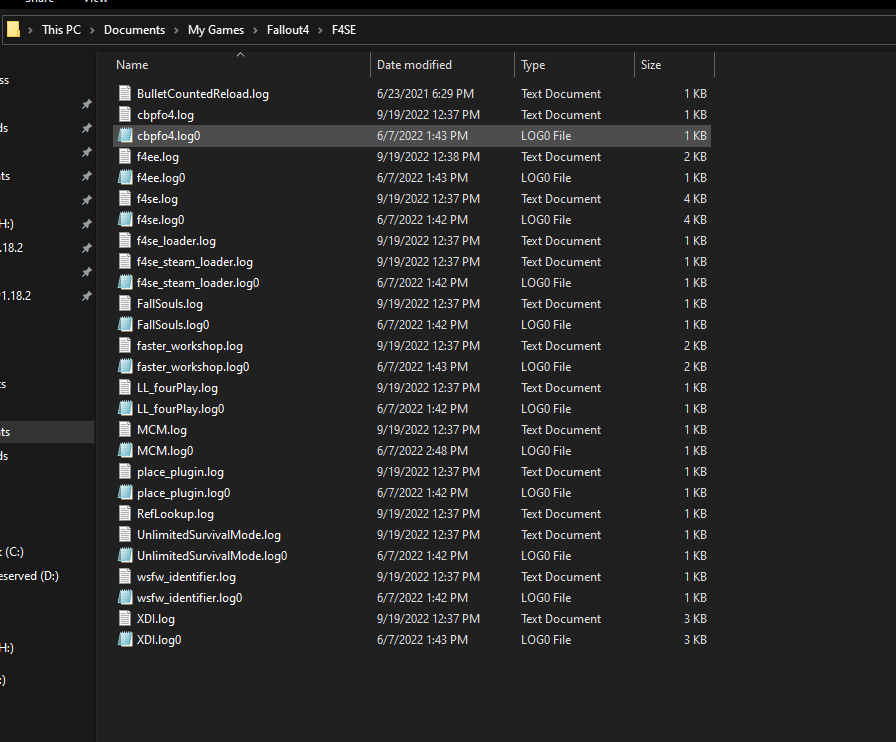Click the f4se.log0 notepad icon
896x742 pixels.
pos(125,220)
